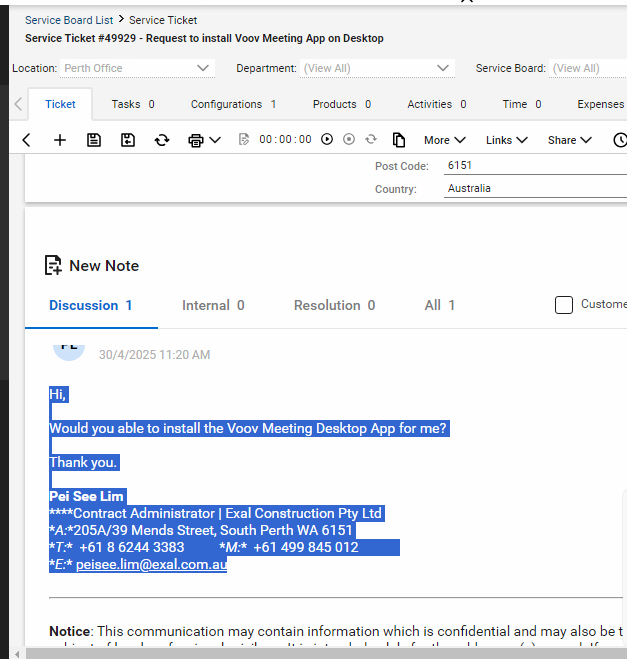
Task: Click the printer icon
Action: (195, 140)
